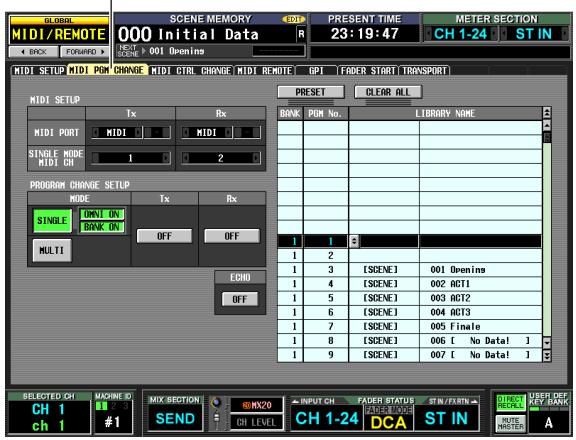This screenshot has width=576, height=440.
Task: Select SINGLE program change mode
Action: 52,221
